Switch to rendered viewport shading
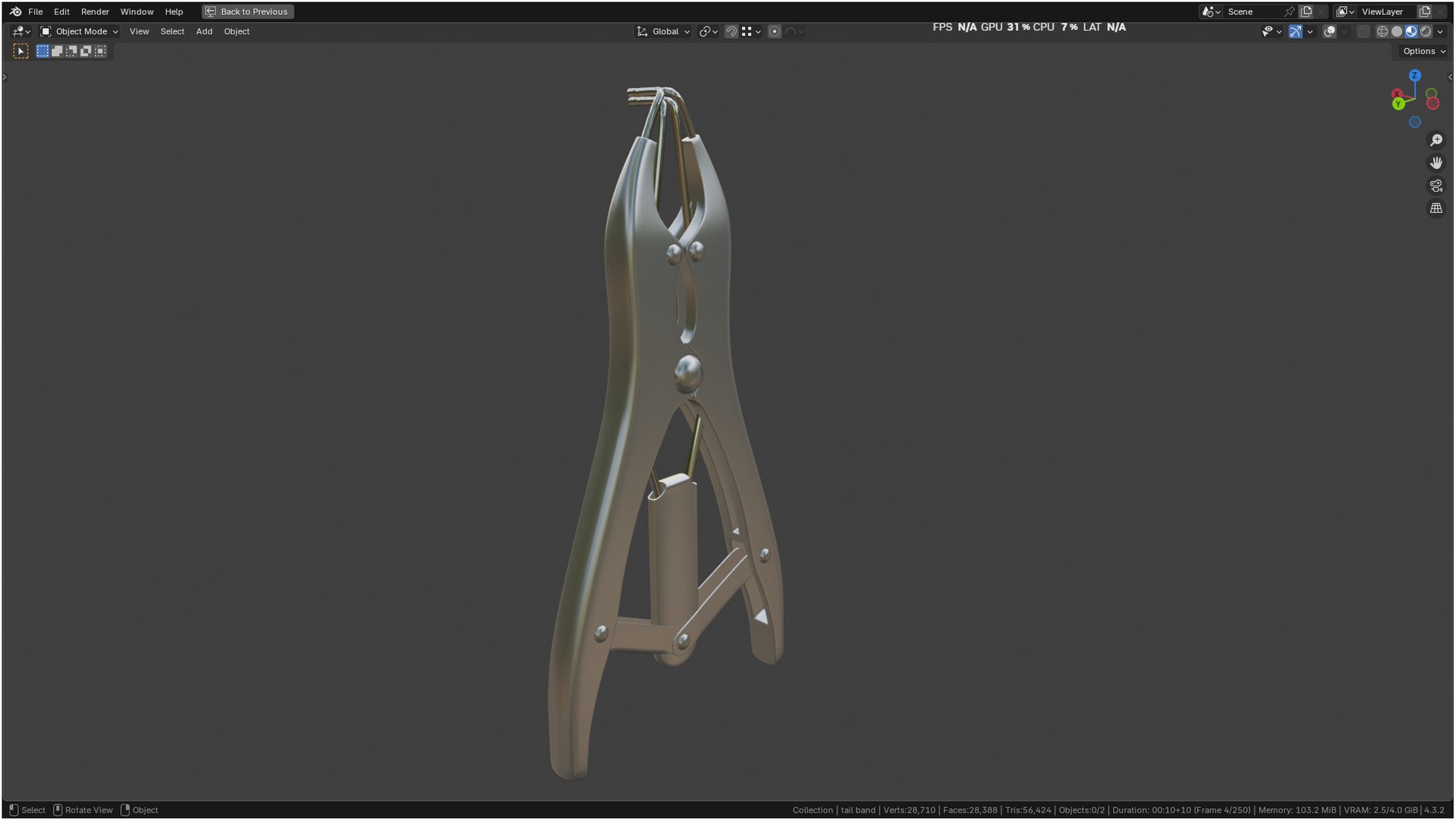 pos(1426,31)
